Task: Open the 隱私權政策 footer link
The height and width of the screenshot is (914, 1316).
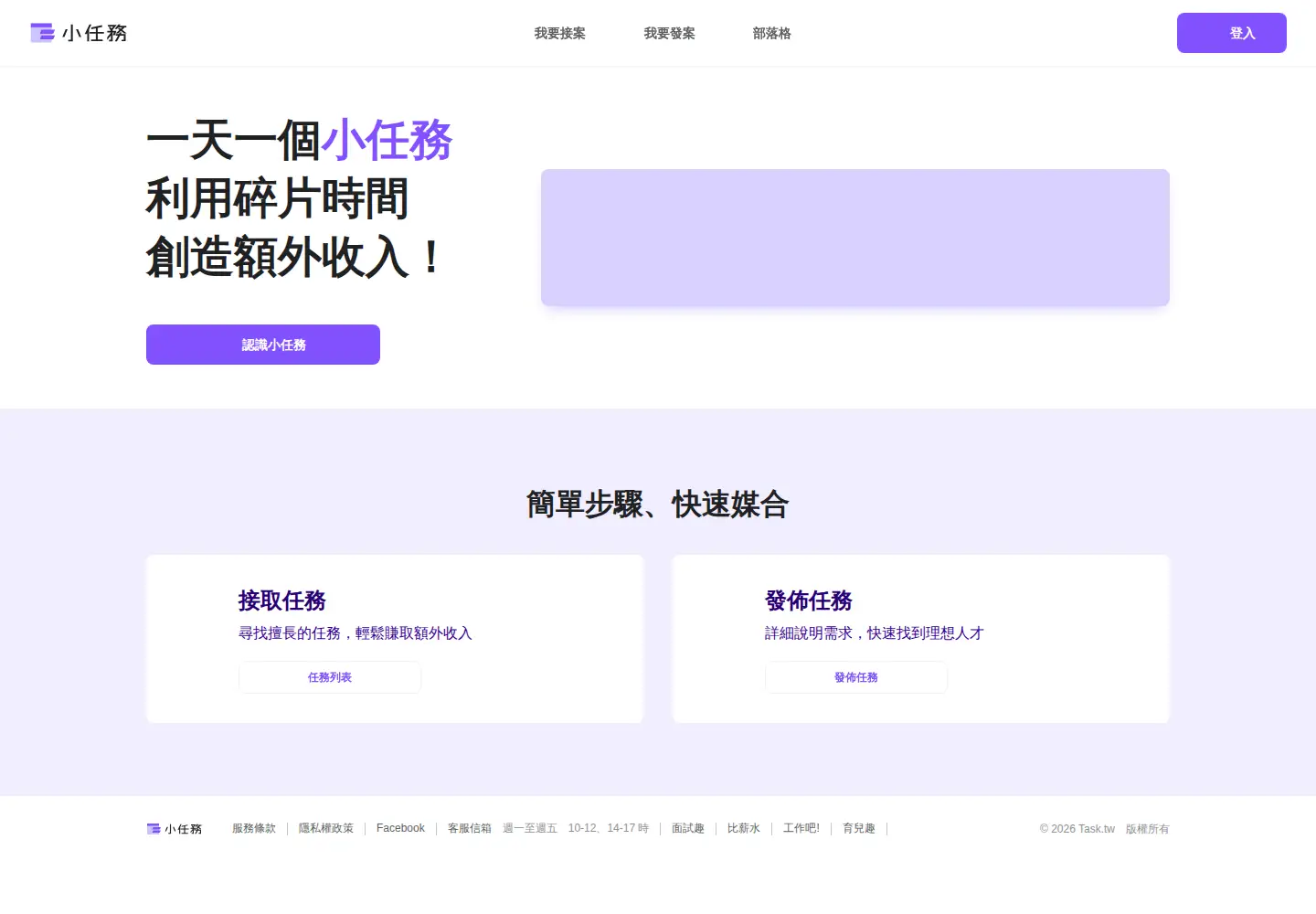Action: click(326, 828)
